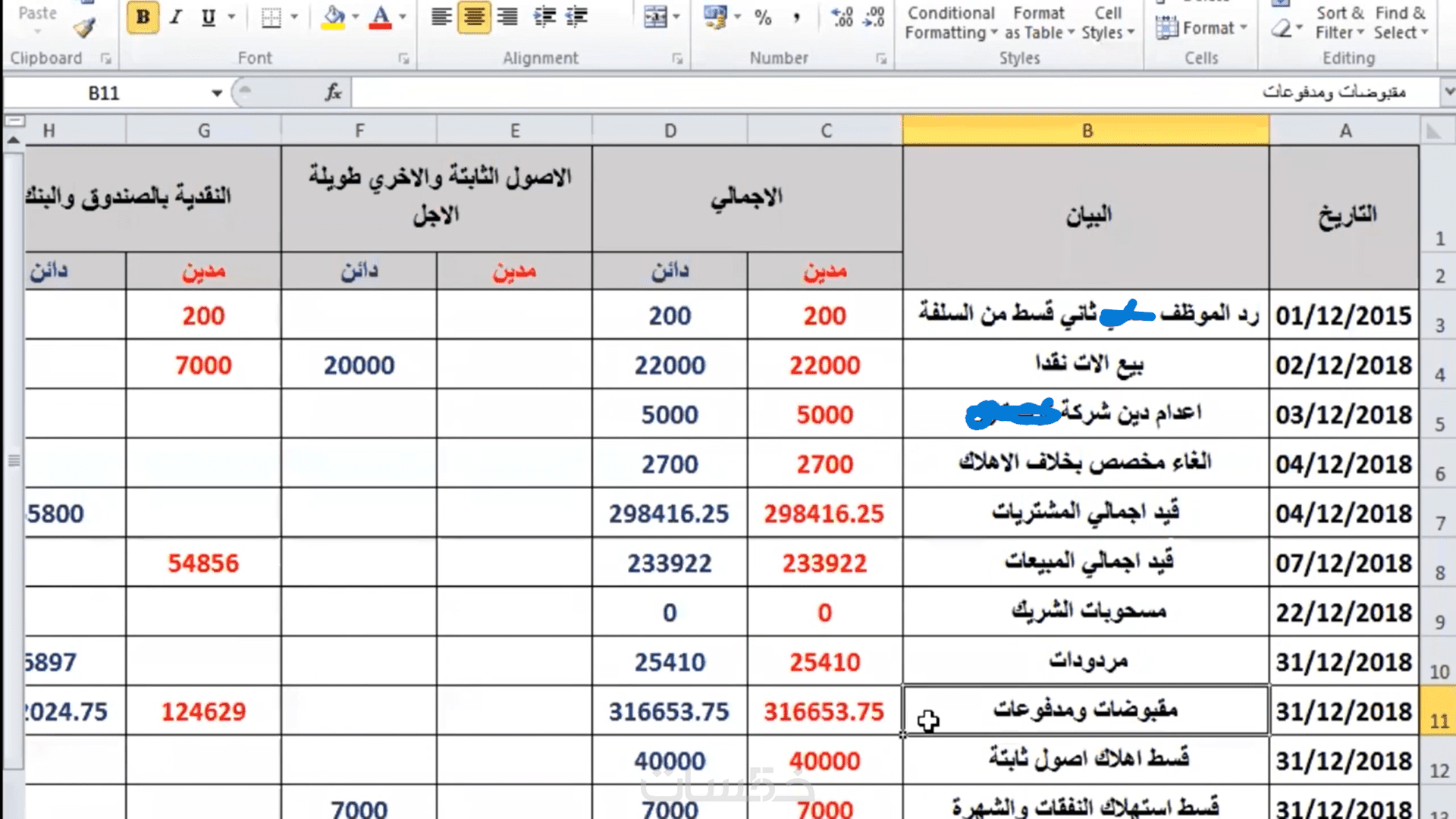The image size is (1456, 819).
Task: Click the Align Text Right icon
Action: coord(507,17)
